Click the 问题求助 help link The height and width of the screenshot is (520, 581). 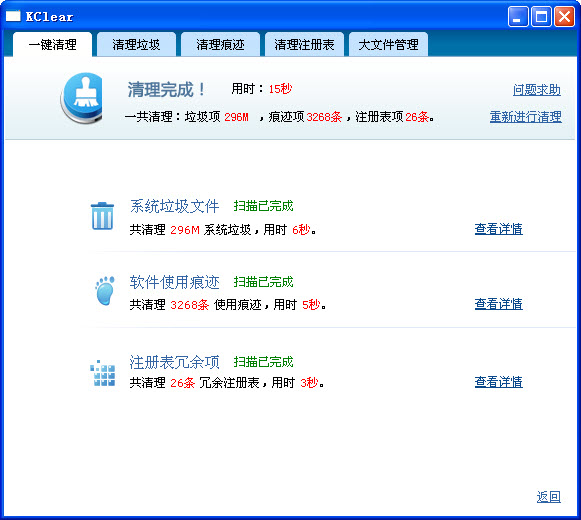[537, 90]
